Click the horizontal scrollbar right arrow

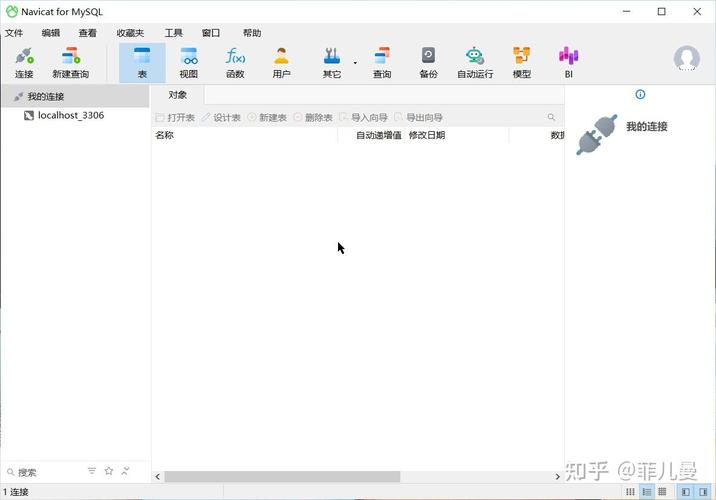[557, 477]
